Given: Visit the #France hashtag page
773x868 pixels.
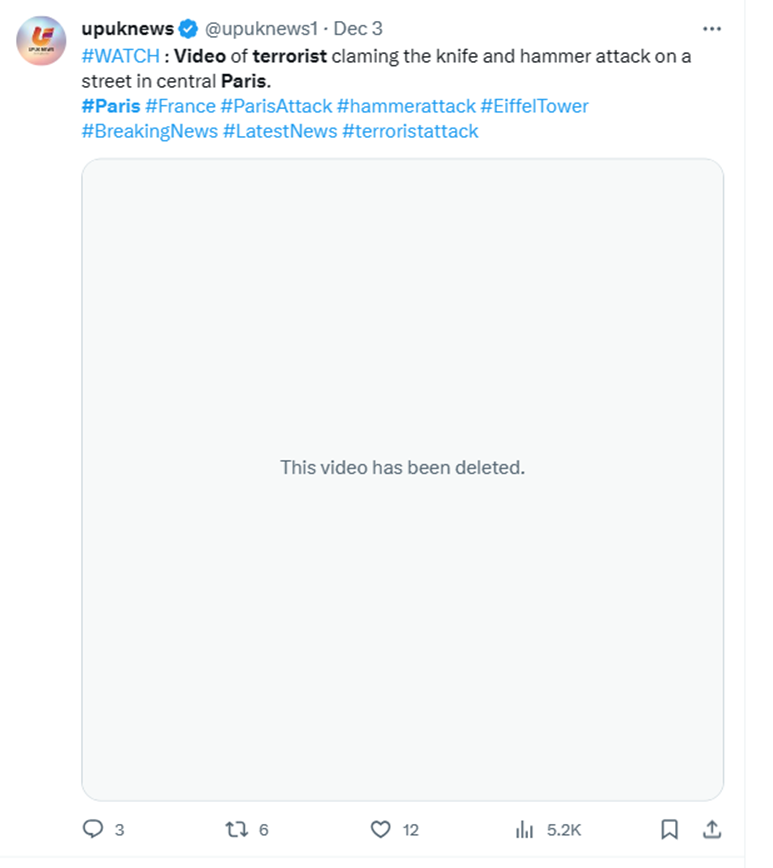Looking at the screenshot, I should (180, 106).
